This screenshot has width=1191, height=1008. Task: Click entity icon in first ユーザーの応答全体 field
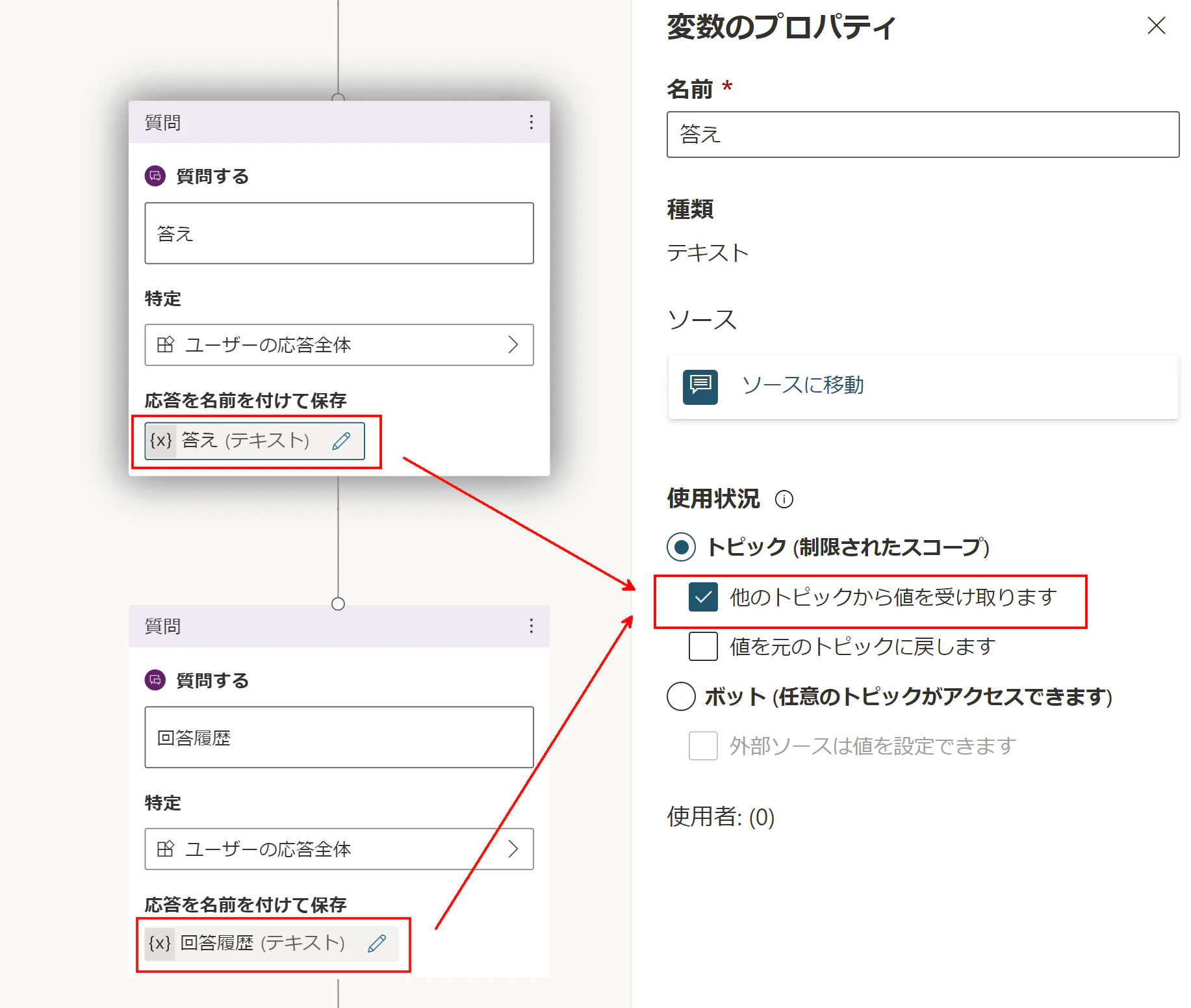coord(166,344)
